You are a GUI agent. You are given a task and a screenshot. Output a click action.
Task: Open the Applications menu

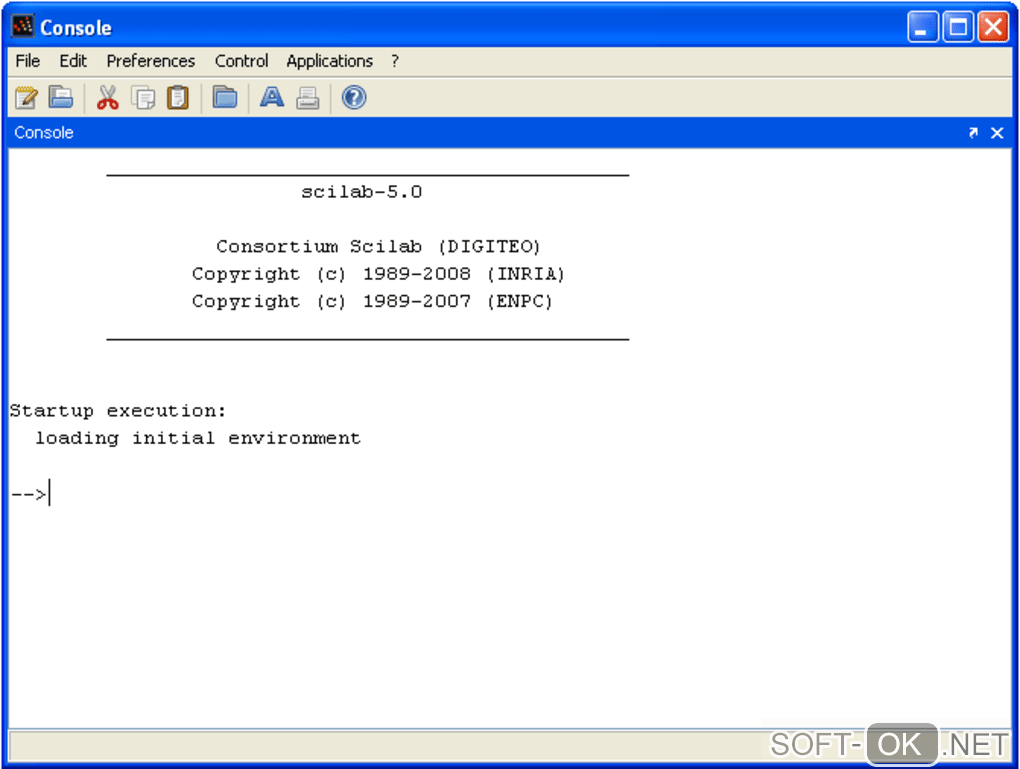330,61
